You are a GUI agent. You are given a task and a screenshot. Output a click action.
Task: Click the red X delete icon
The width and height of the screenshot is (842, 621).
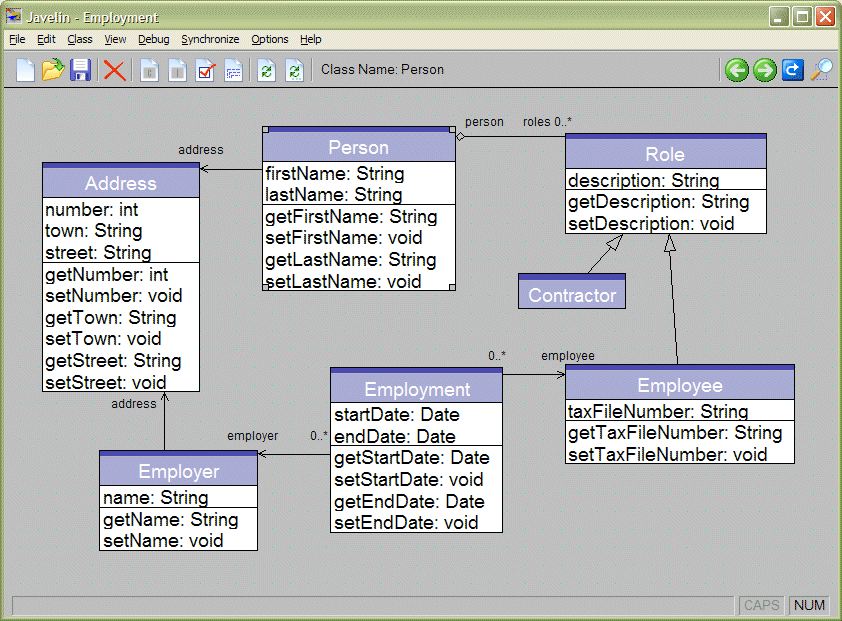coord(115,70)
